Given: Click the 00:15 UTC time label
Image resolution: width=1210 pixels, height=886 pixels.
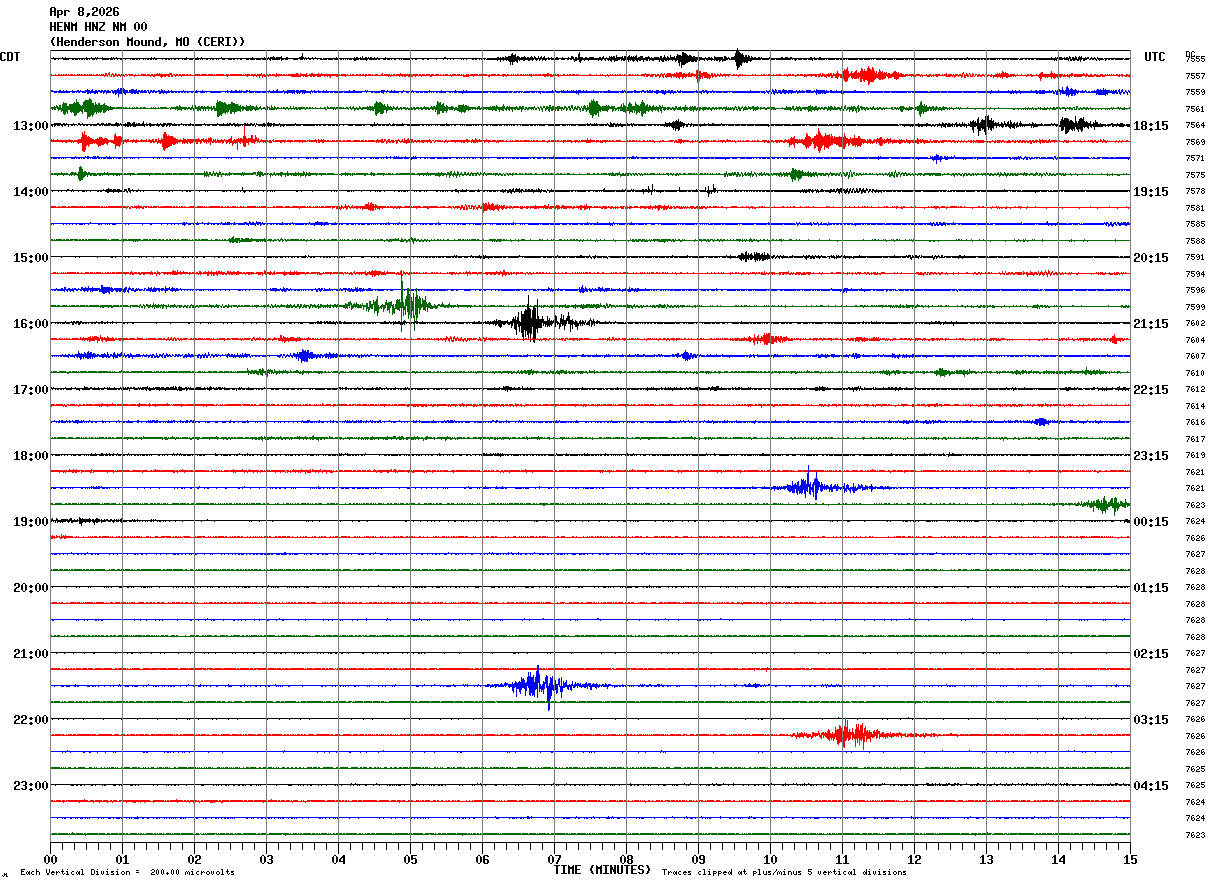Looking at the screenshot, I should pyautogui.click(x=1151, y=522).
